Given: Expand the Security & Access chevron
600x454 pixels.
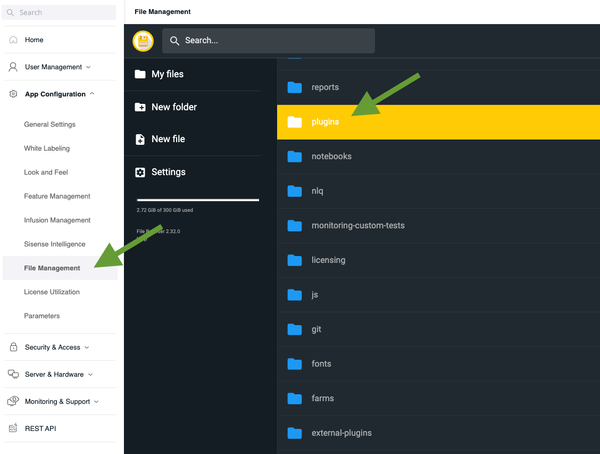Looking at the screenshot, I should coord(87,347).
